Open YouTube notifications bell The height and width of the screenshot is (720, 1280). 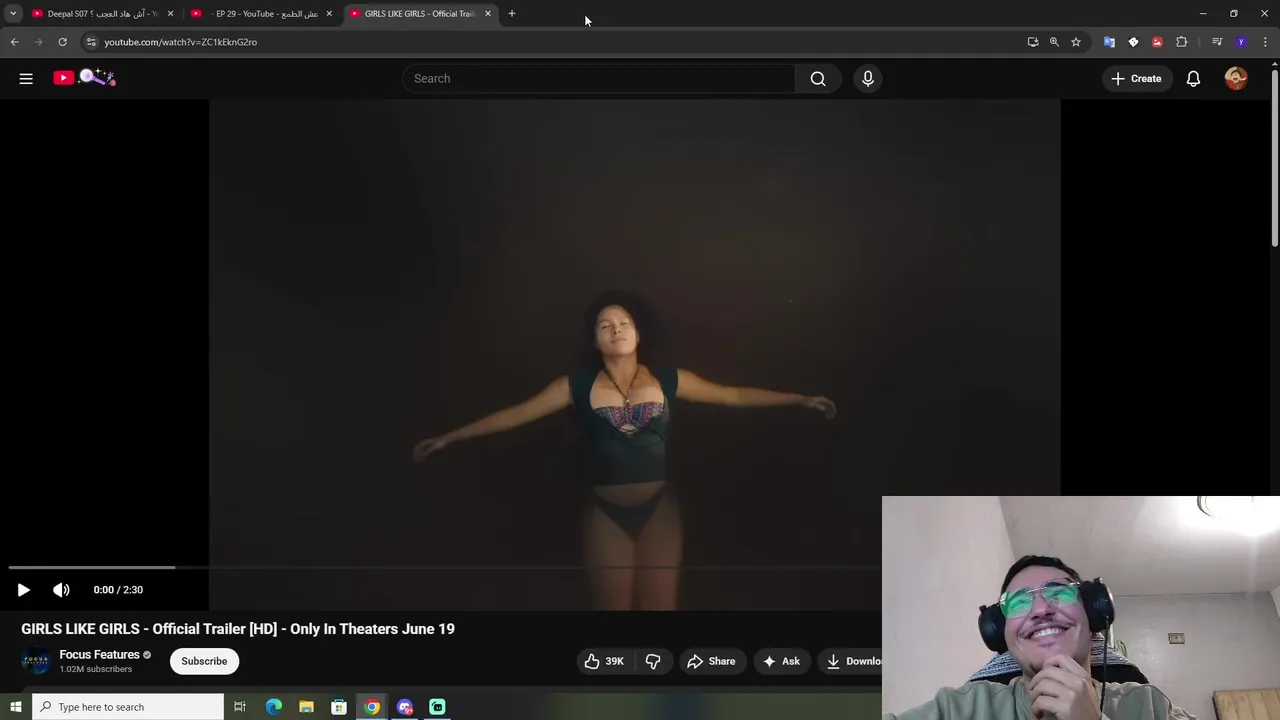[x=1193, y=78]
